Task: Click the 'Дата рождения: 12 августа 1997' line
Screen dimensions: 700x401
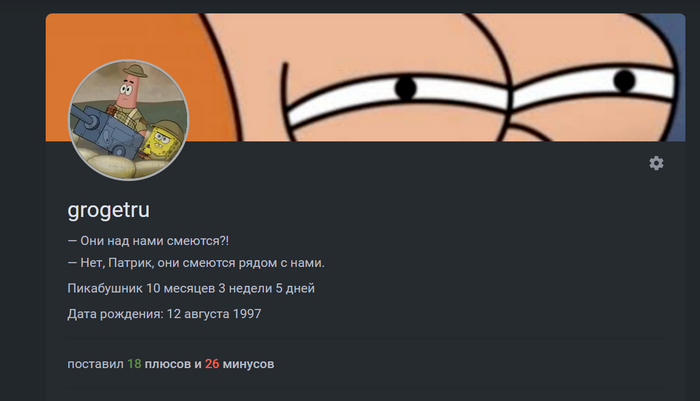Action: [164, 314]
